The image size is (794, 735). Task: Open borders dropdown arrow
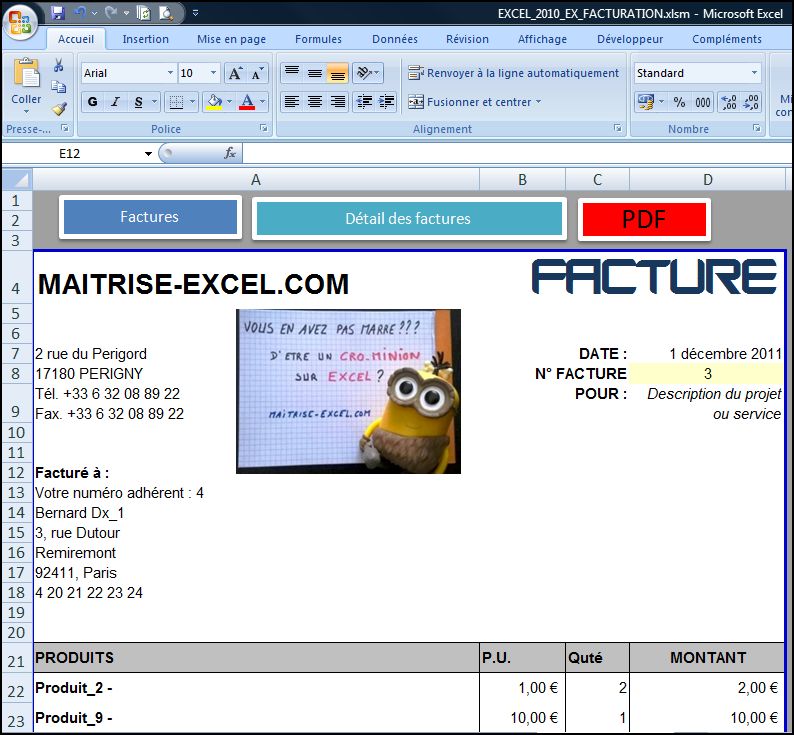point(192,102)
